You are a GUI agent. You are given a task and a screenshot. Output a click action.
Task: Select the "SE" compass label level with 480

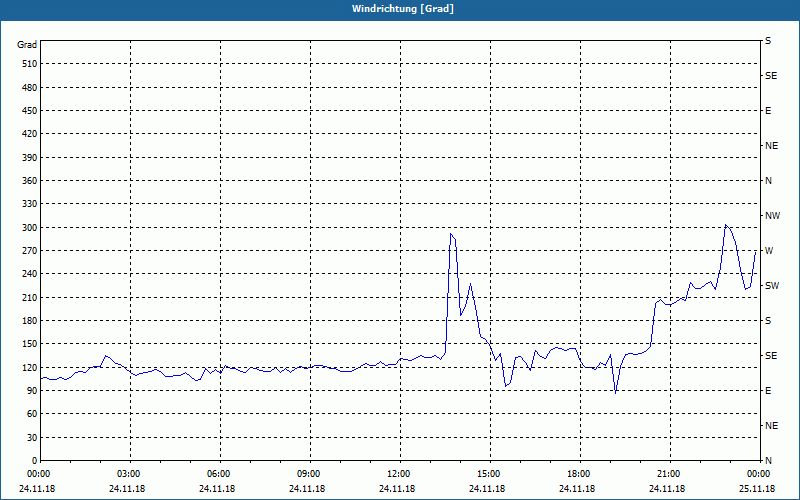[771, 76]
